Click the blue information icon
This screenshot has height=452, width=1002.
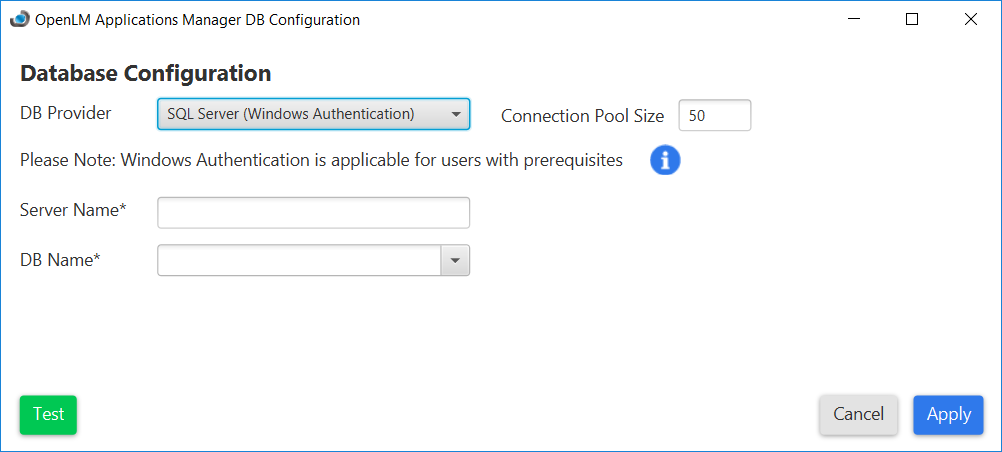(x=665, y=160)
